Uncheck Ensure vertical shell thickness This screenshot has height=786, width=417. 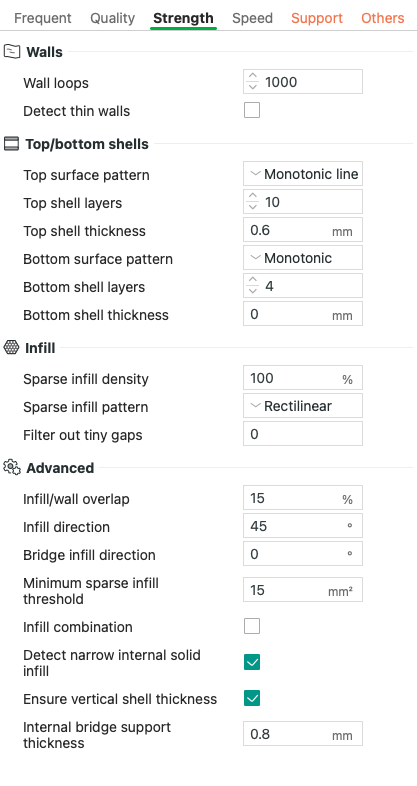252,698
